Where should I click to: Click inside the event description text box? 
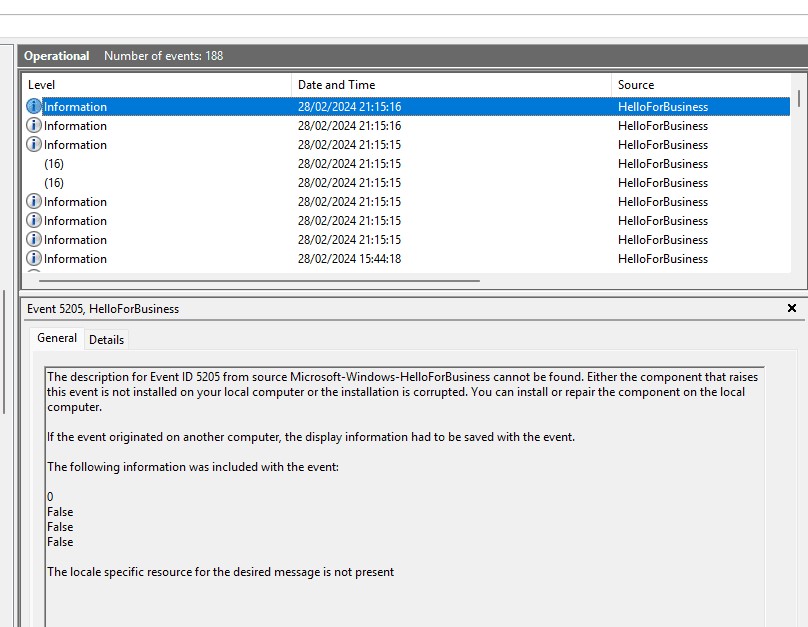405,495
